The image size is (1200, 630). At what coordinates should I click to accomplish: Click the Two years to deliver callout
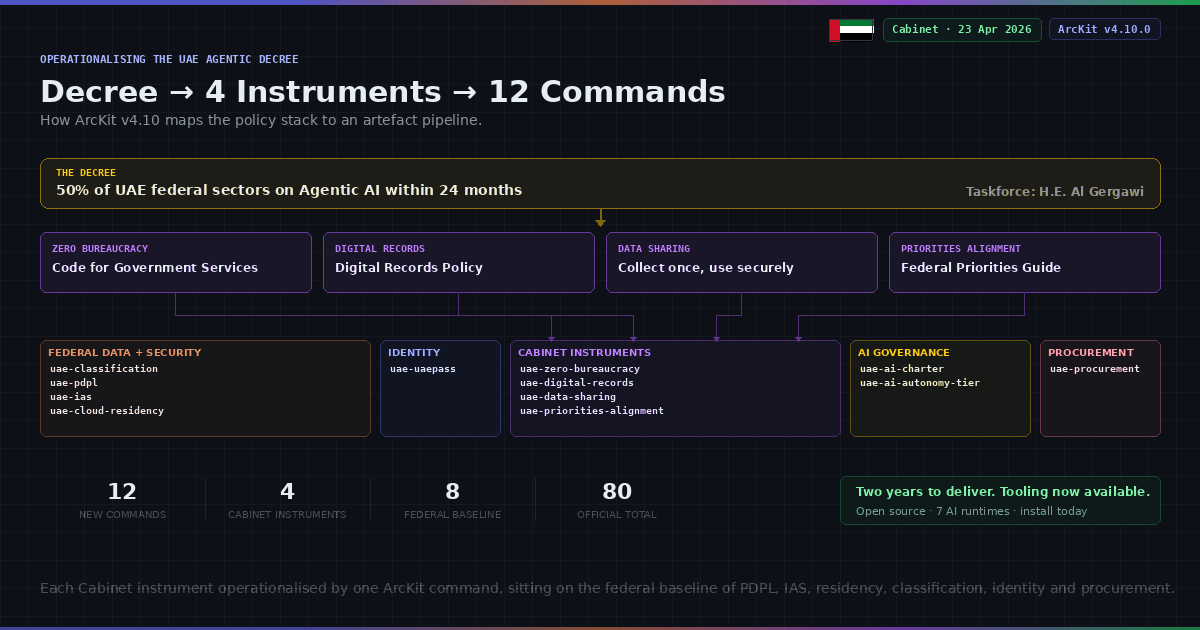pos(1000,500)
